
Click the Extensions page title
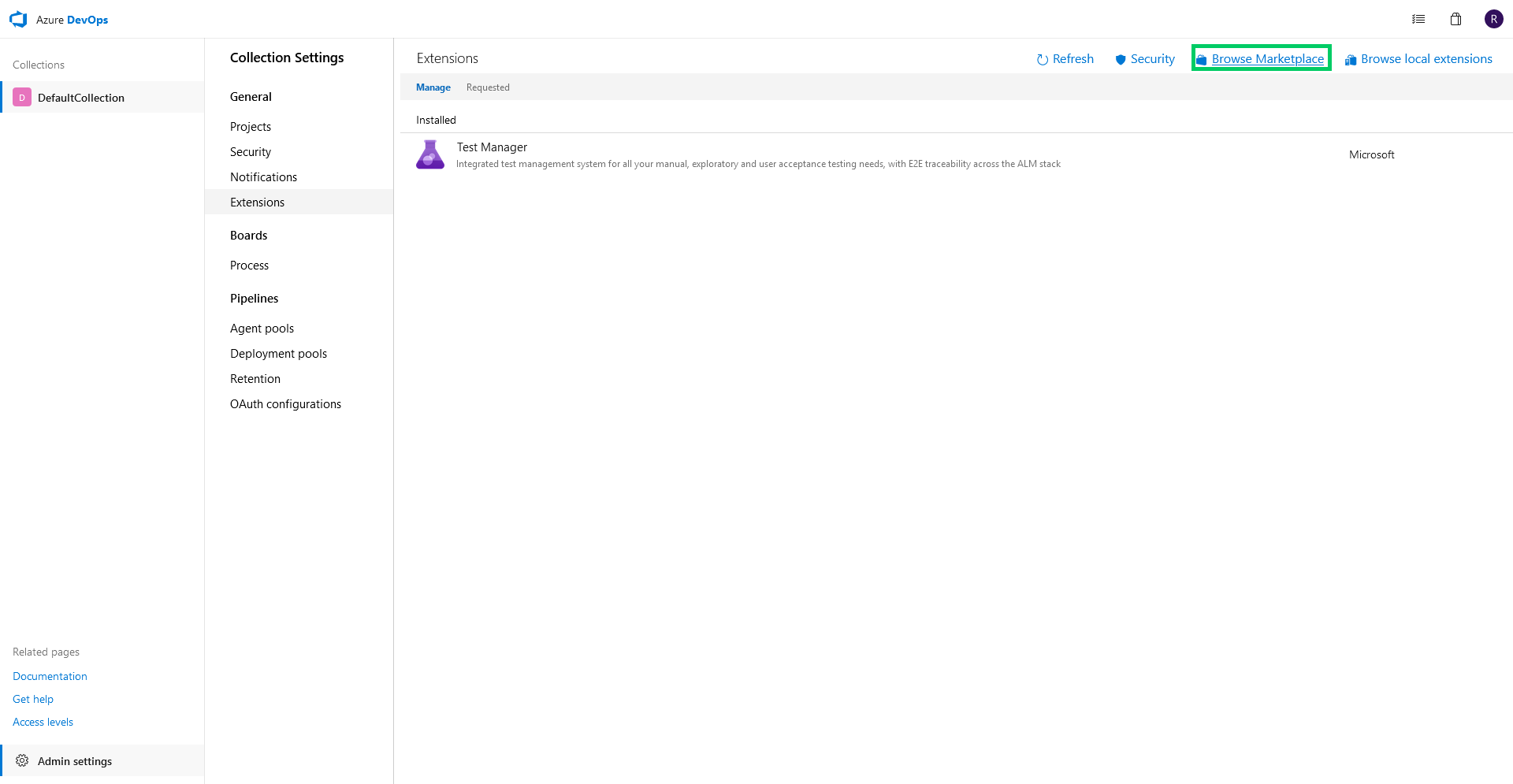click(x=448, y=58)
